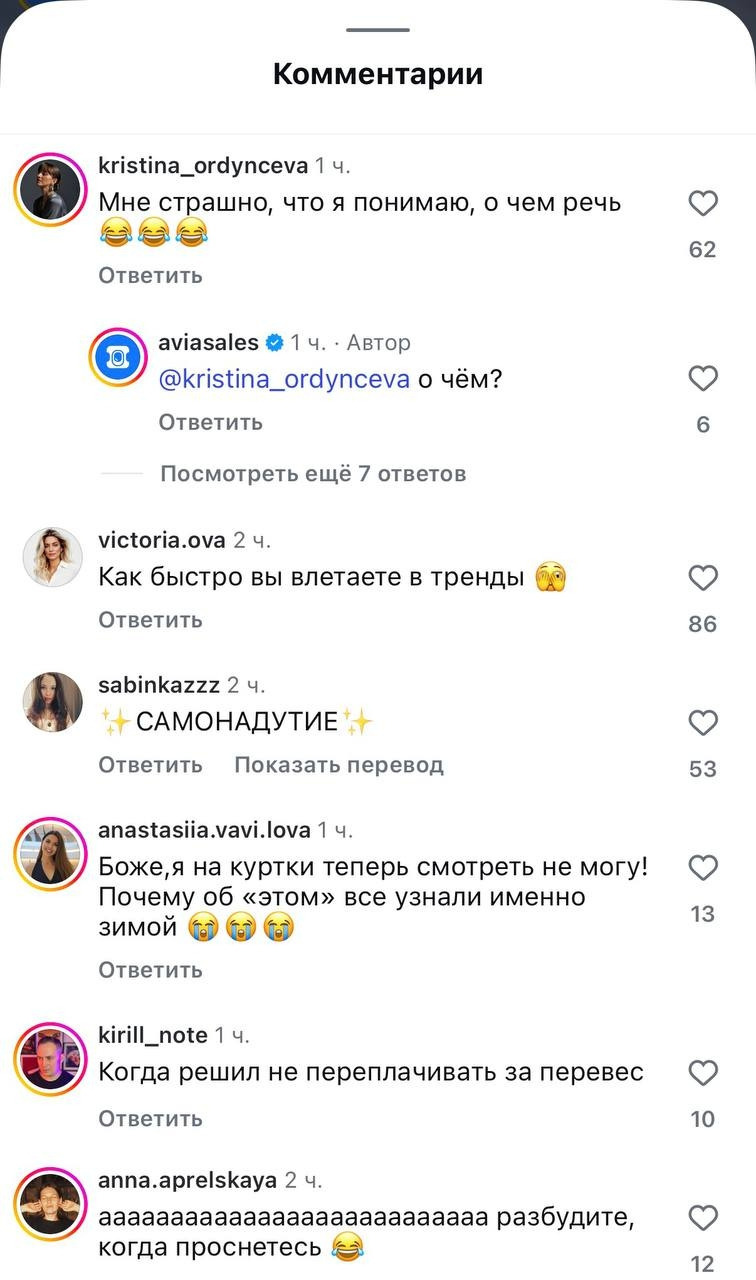Reply to the aviasales author comment
This screenshot has width=756, height=1280.
pyautogui.click(x=210, y=422)
